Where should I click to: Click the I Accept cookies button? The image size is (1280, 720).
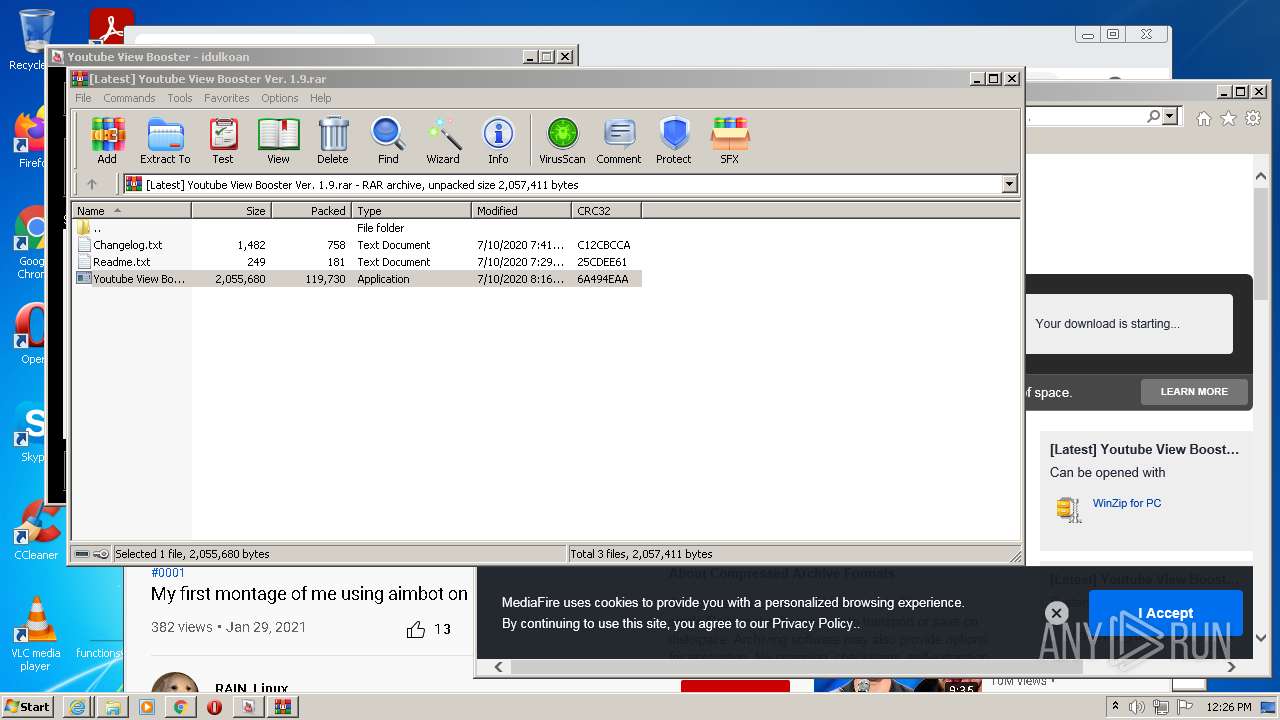pos(1165,613)
